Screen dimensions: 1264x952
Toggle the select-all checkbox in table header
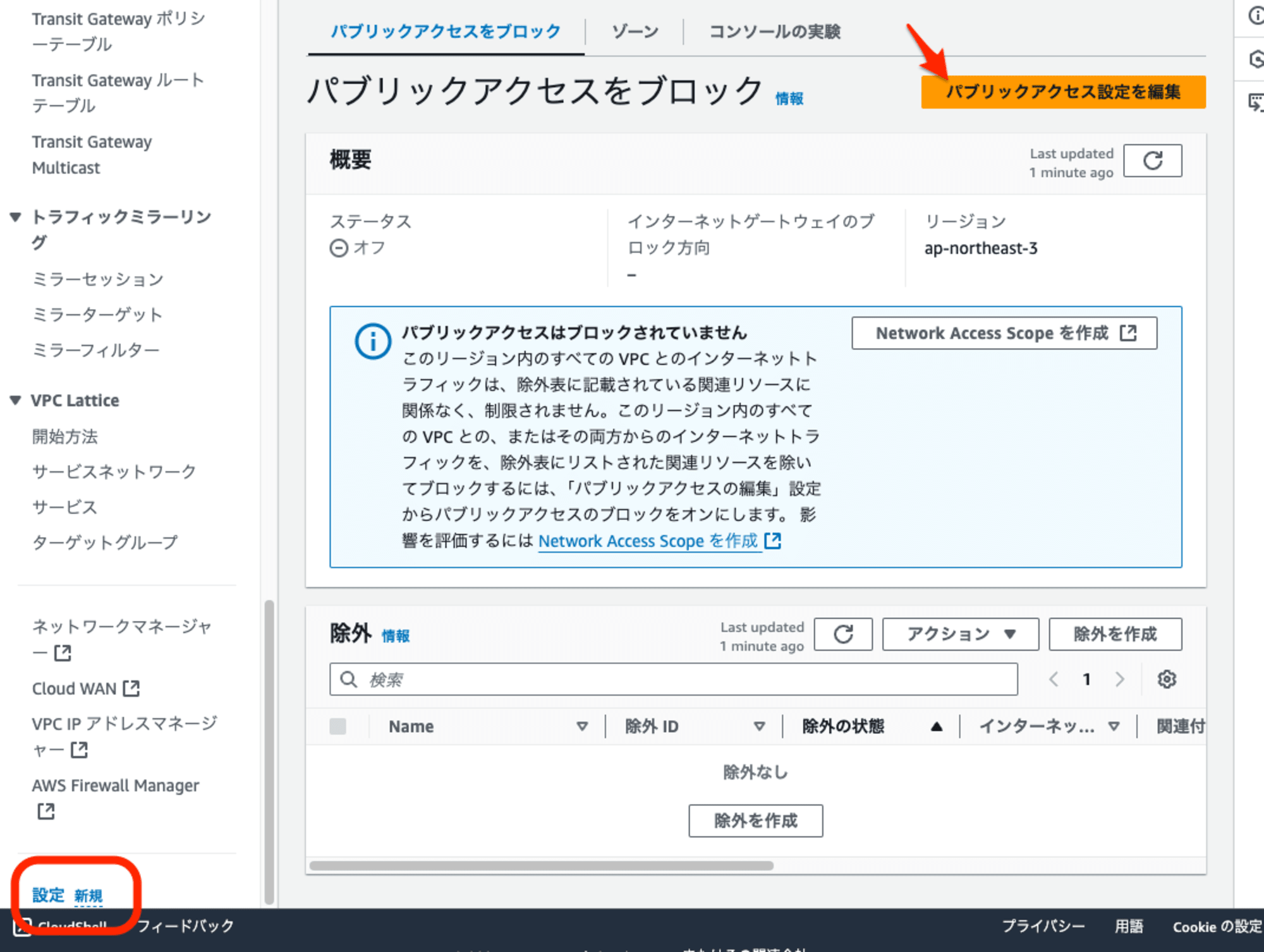338,726
